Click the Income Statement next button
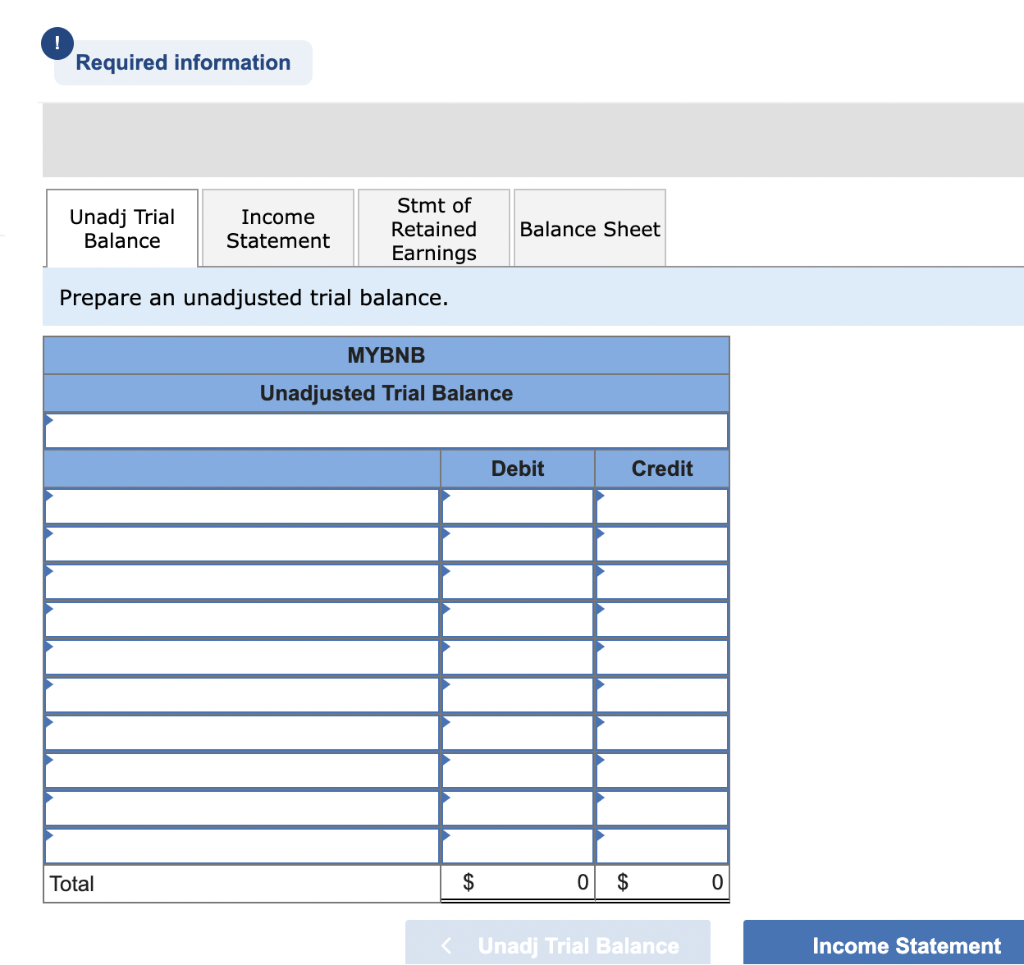The height and width of the screenshot is (965, 1024). click(x=884, y=943)
